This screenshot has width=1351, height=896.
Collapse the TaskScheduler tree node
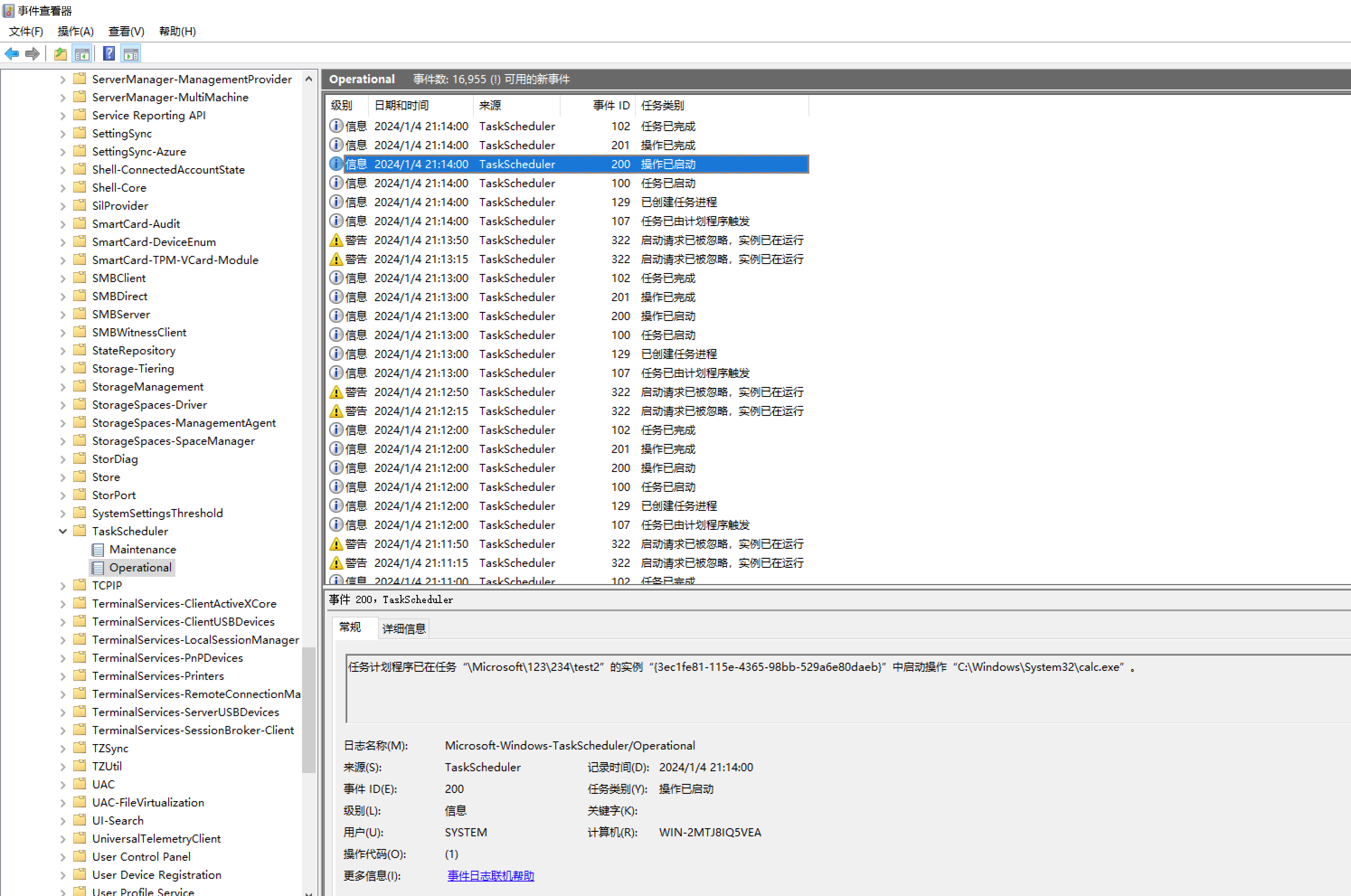pyautogui.click(x=63, y=531)
